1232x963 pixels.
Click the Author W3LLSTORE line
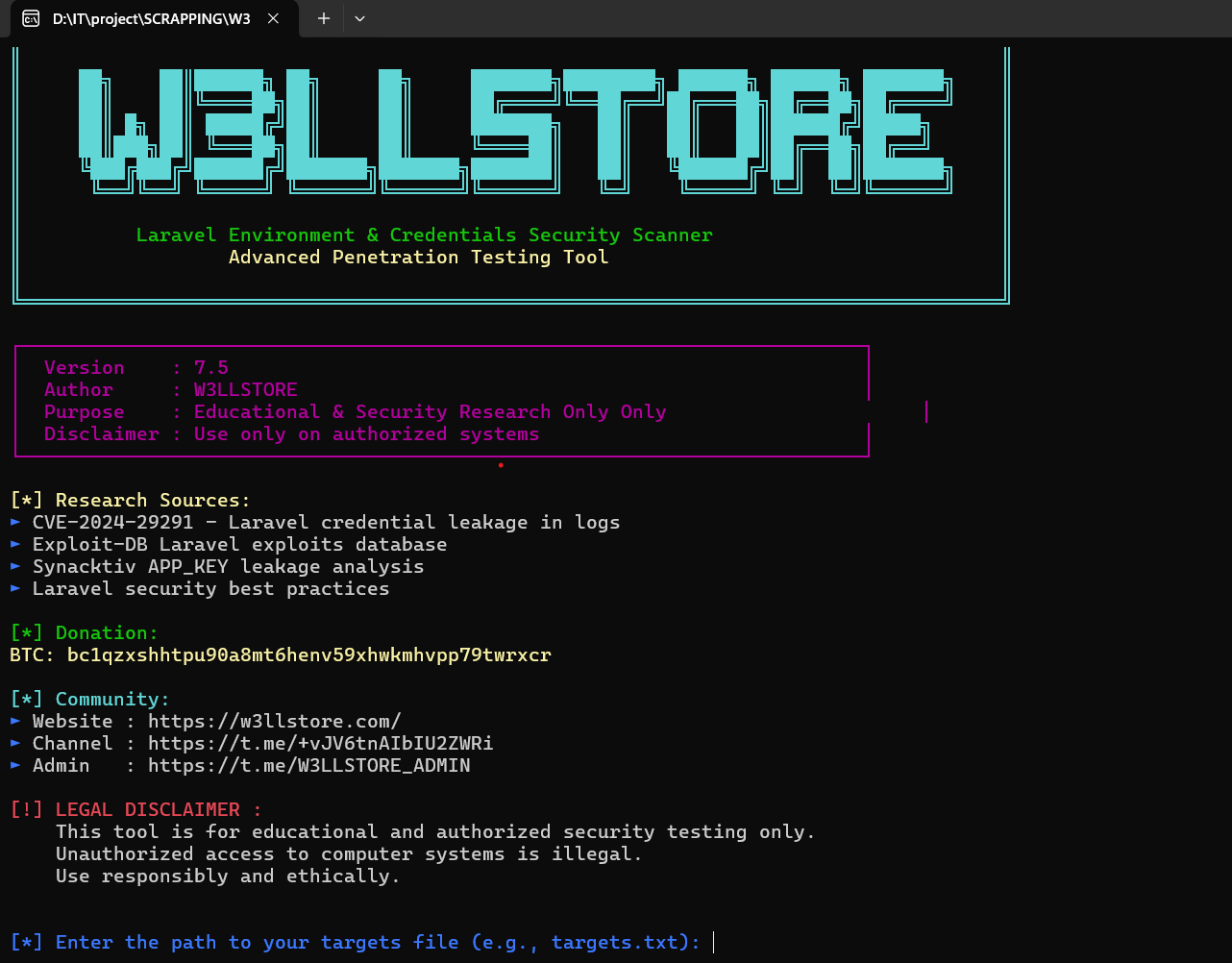click(x=171, y=390)
